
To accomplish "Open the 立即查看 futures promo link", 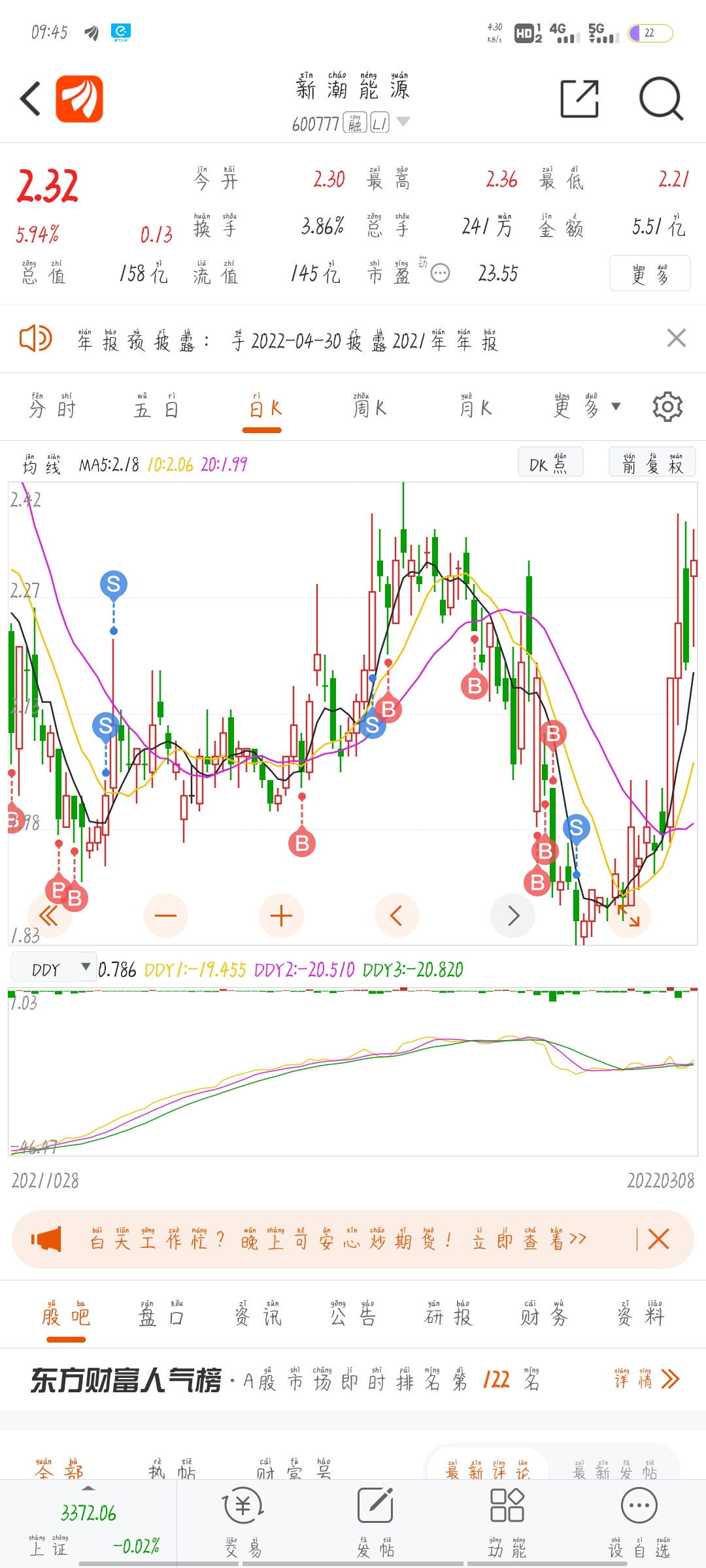I will [x=529, y=1239].
